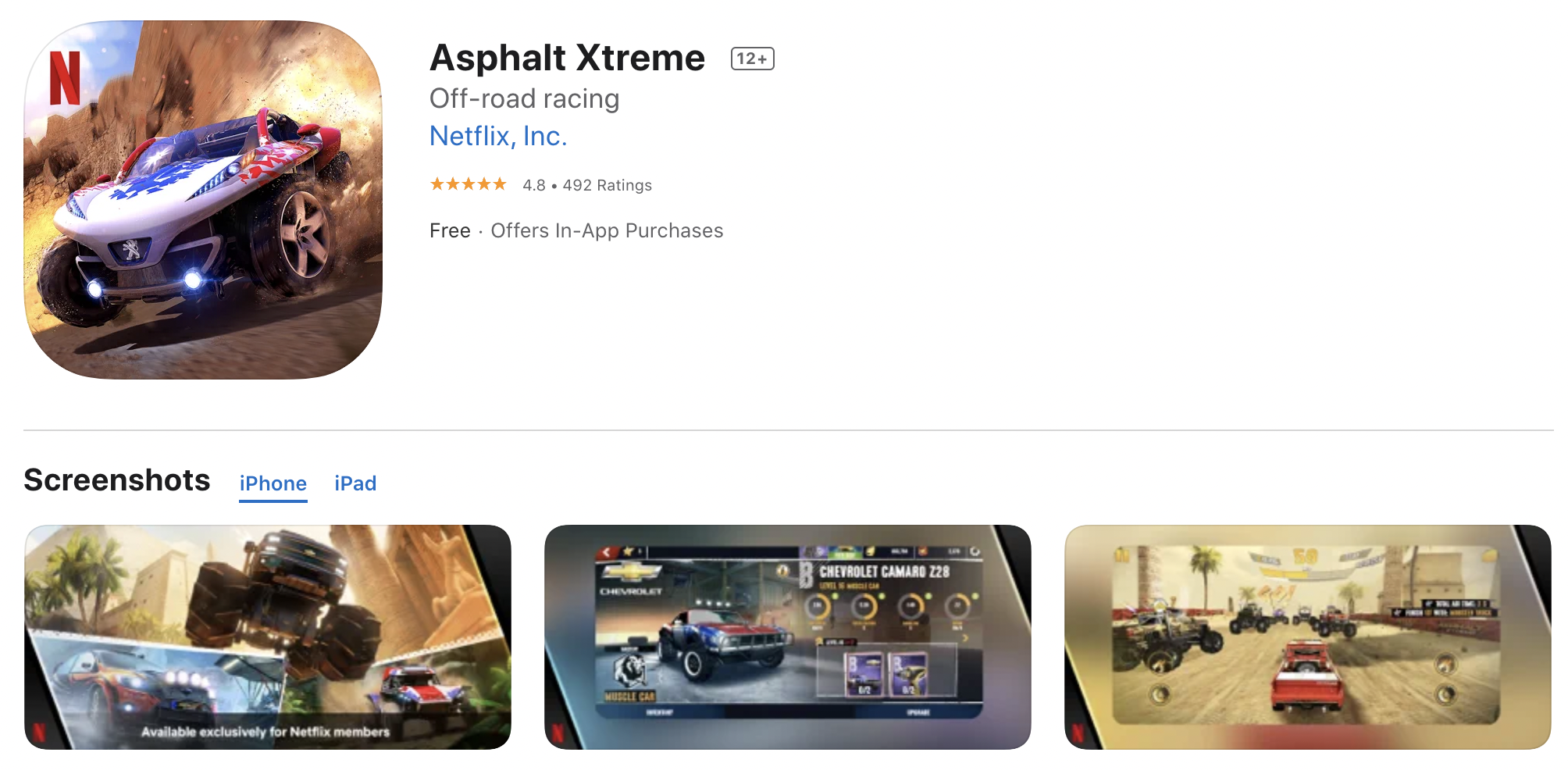Click the Muscle Car badge in garage screenshot

630,679
